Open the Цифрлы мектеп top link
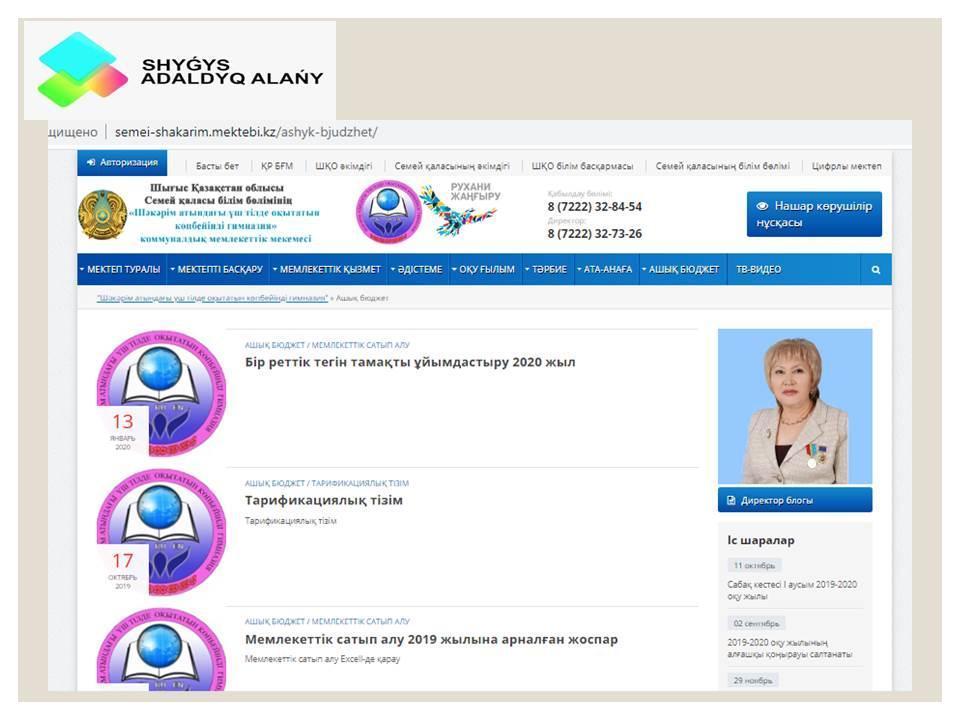This screenshot has width=960, height=720. coord(847,166)
